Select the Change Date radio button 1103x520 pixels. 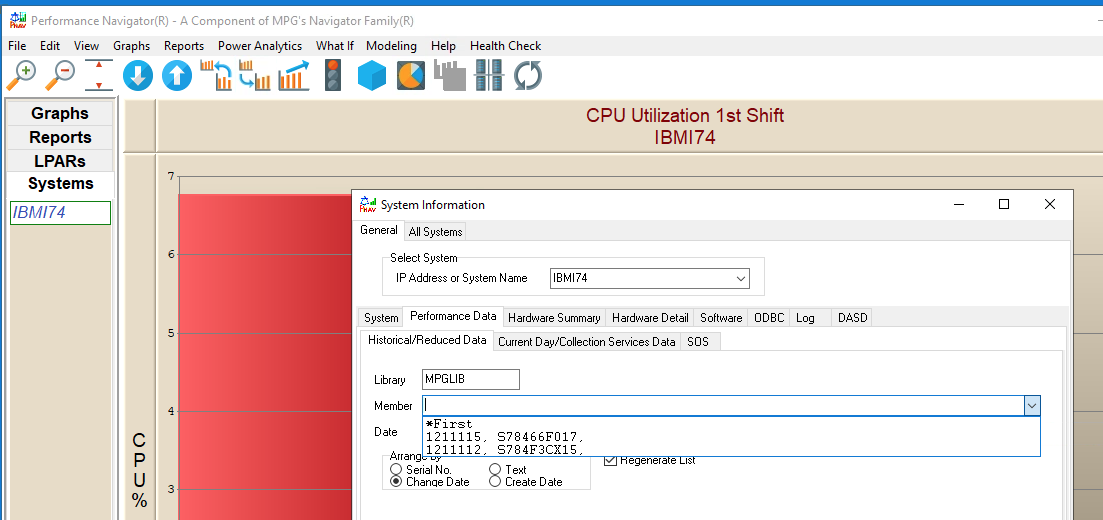[396, 482]
